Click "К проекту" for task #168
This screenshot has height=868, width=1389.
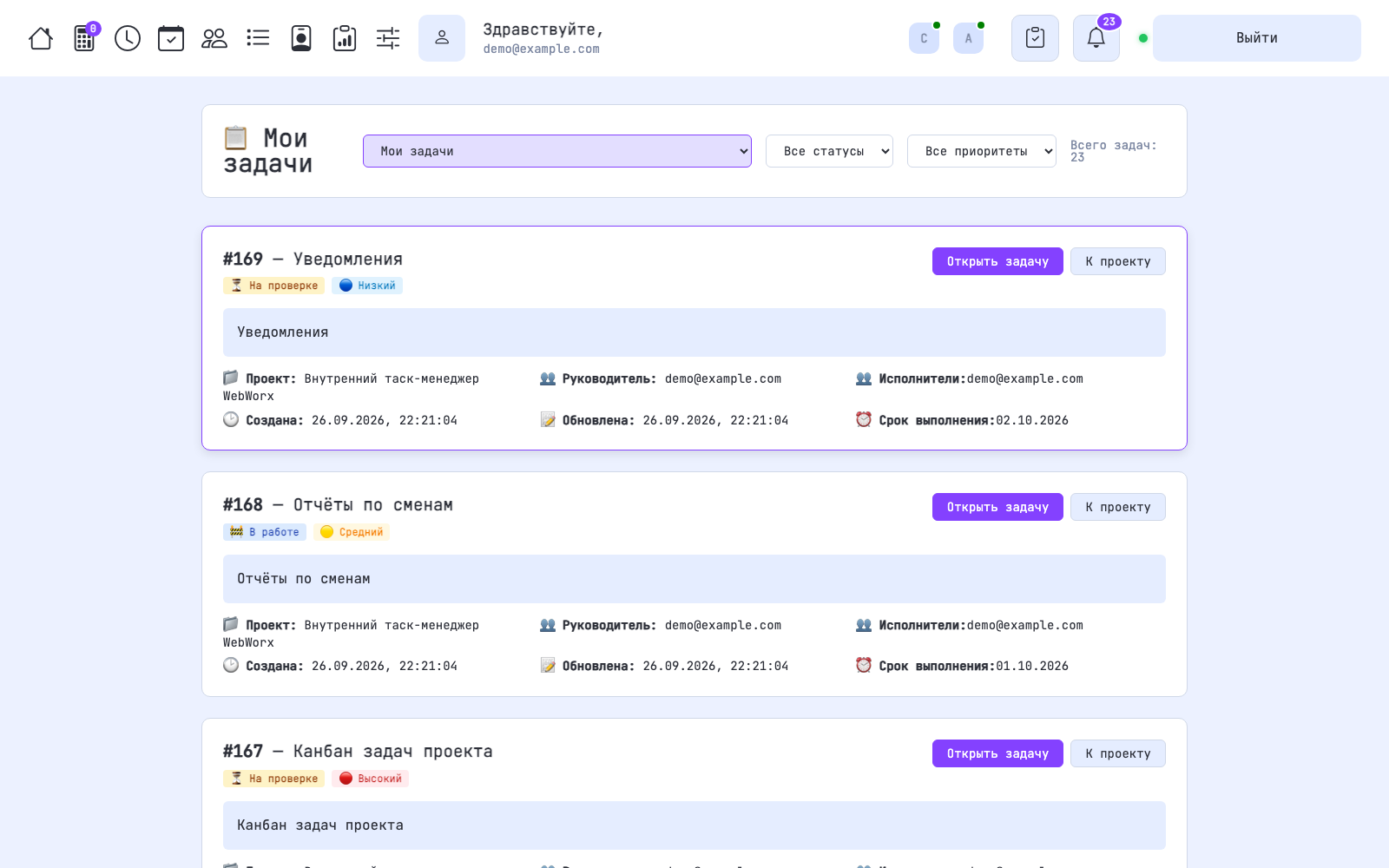(x=1118, y=507)
